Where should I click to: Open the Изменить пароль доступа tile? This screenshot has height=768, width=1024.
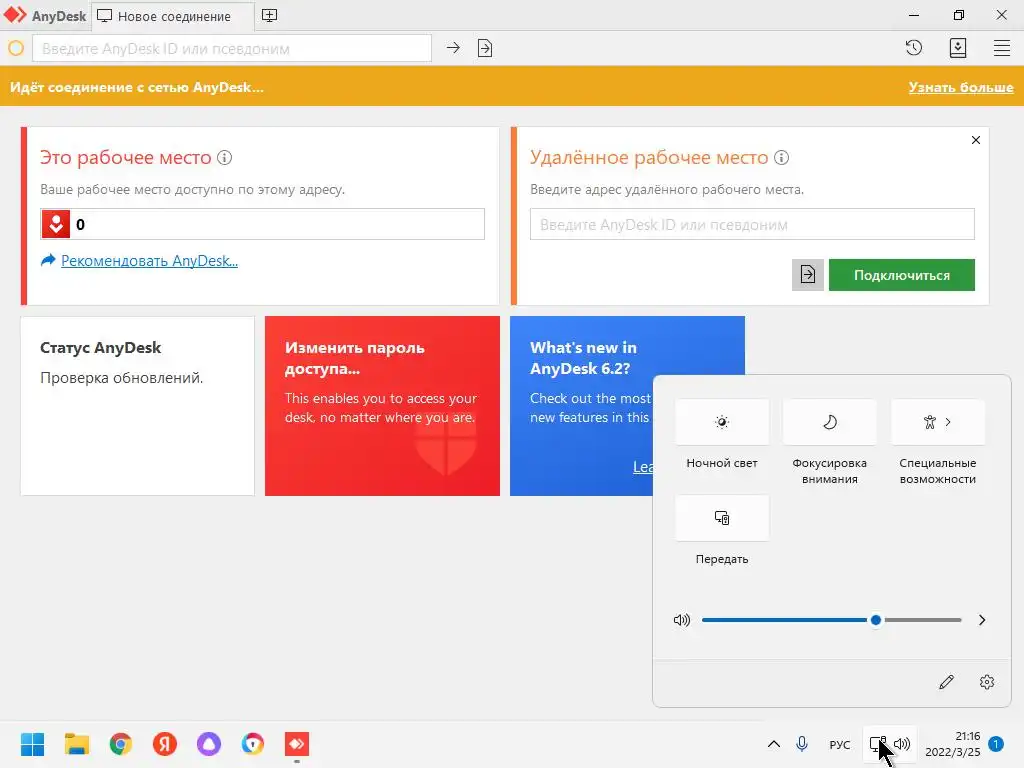point(382,406)
